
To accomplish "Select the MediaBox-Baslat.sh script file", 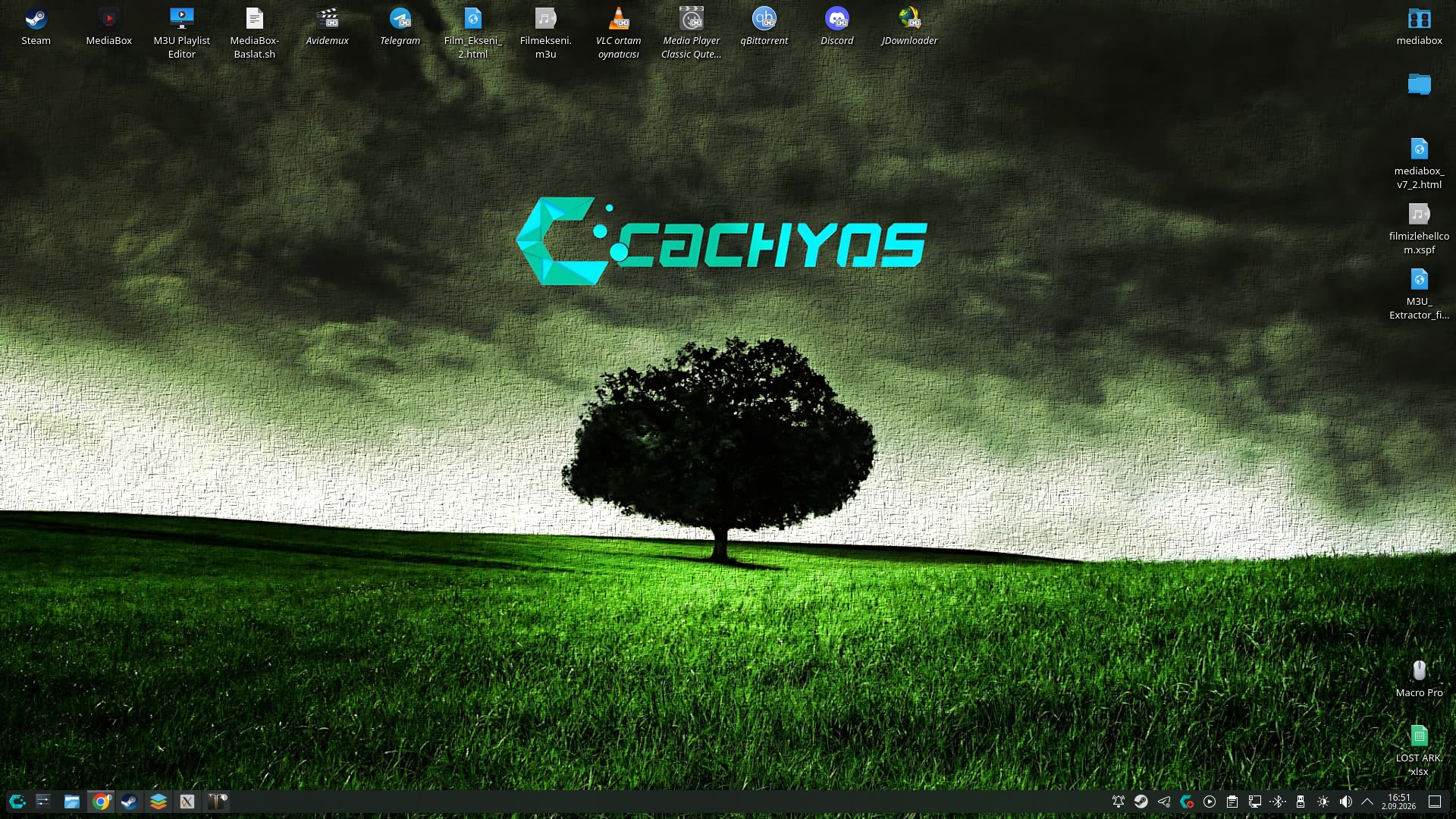I will tap(254, 33).
